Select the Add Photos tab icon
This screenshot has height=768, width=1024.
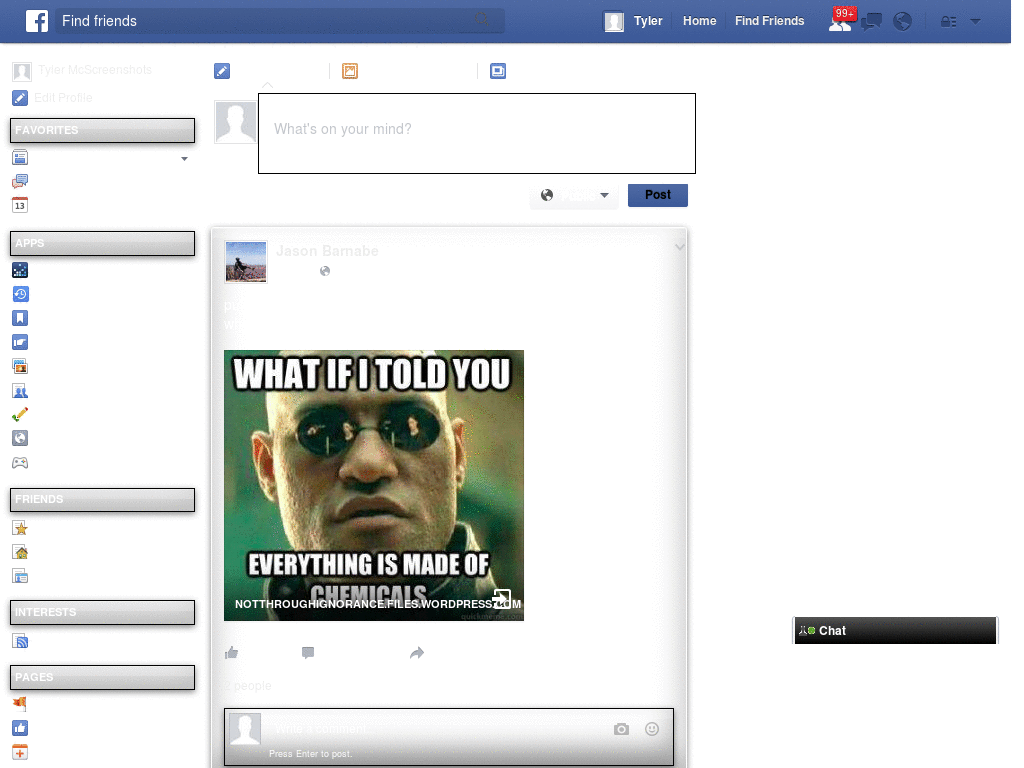[x=350, y=71]
